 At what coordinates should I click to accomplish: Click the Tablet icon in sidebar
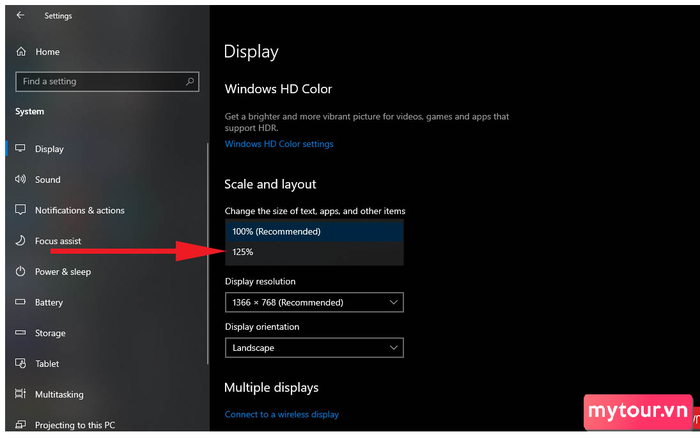(21, 364)
